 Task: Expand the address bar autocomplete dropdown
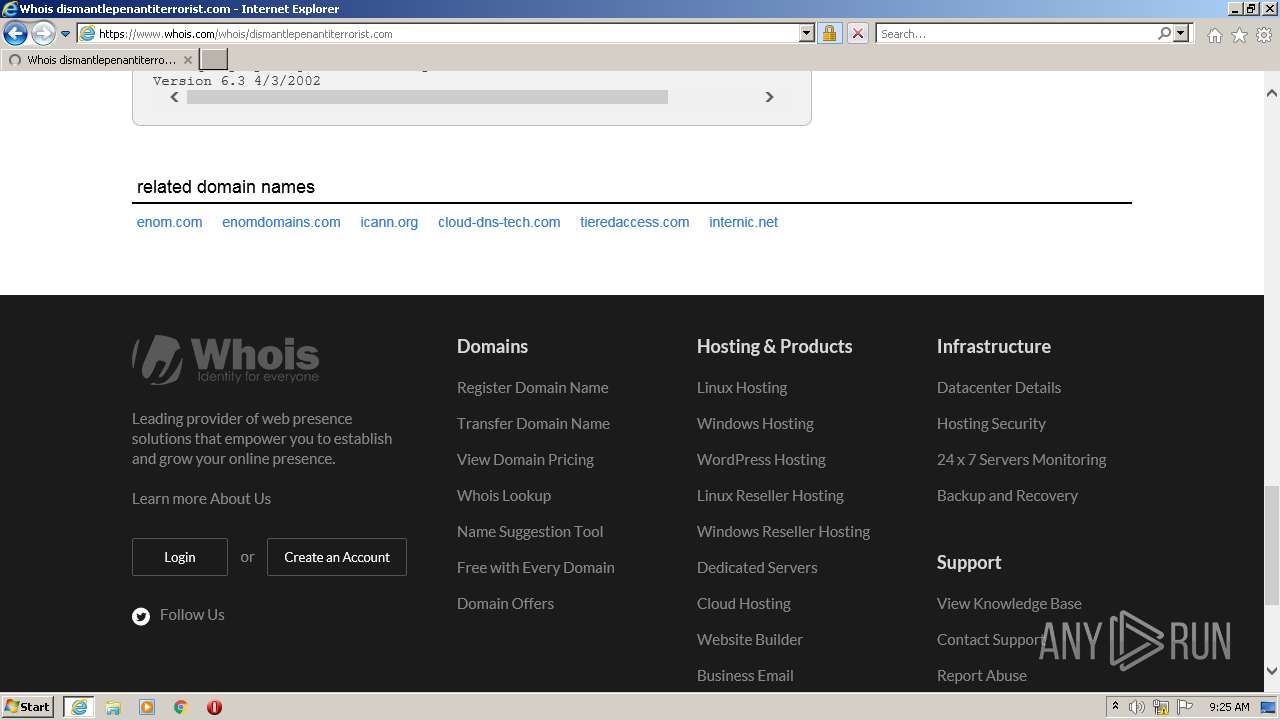[x=807, y=33]
